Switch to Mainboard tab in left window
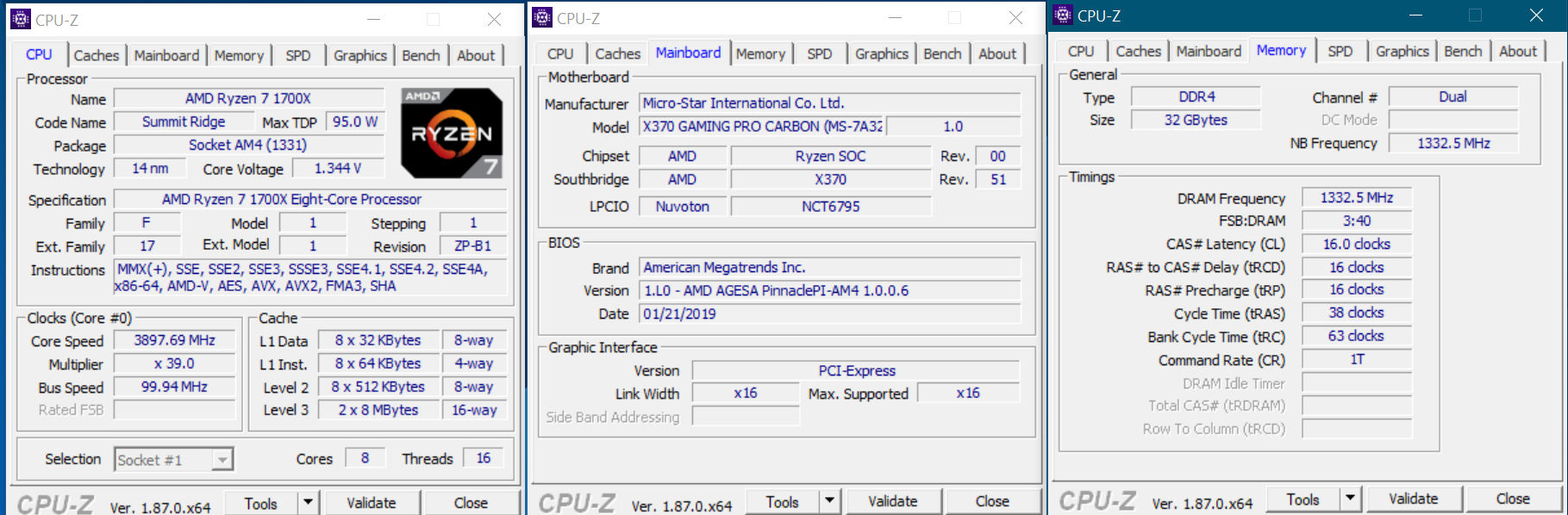1568x515 pixels. point(166,55)
